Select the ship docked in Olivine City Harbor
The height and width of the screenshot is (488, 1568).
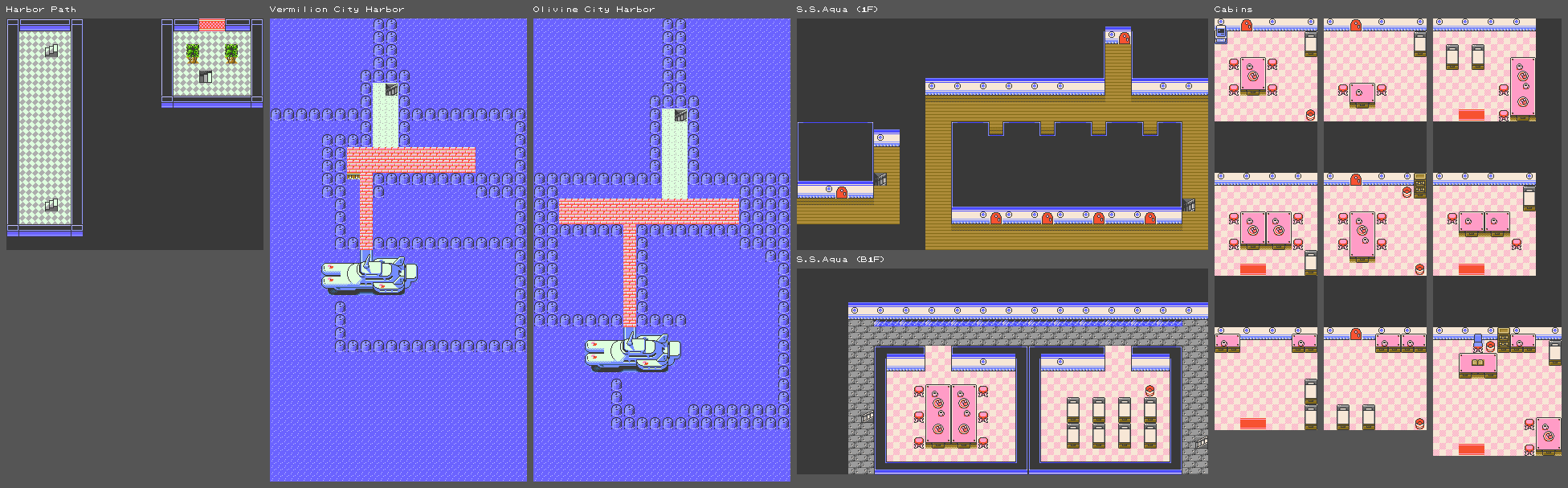pyautogui.click(x=633, y=352)
